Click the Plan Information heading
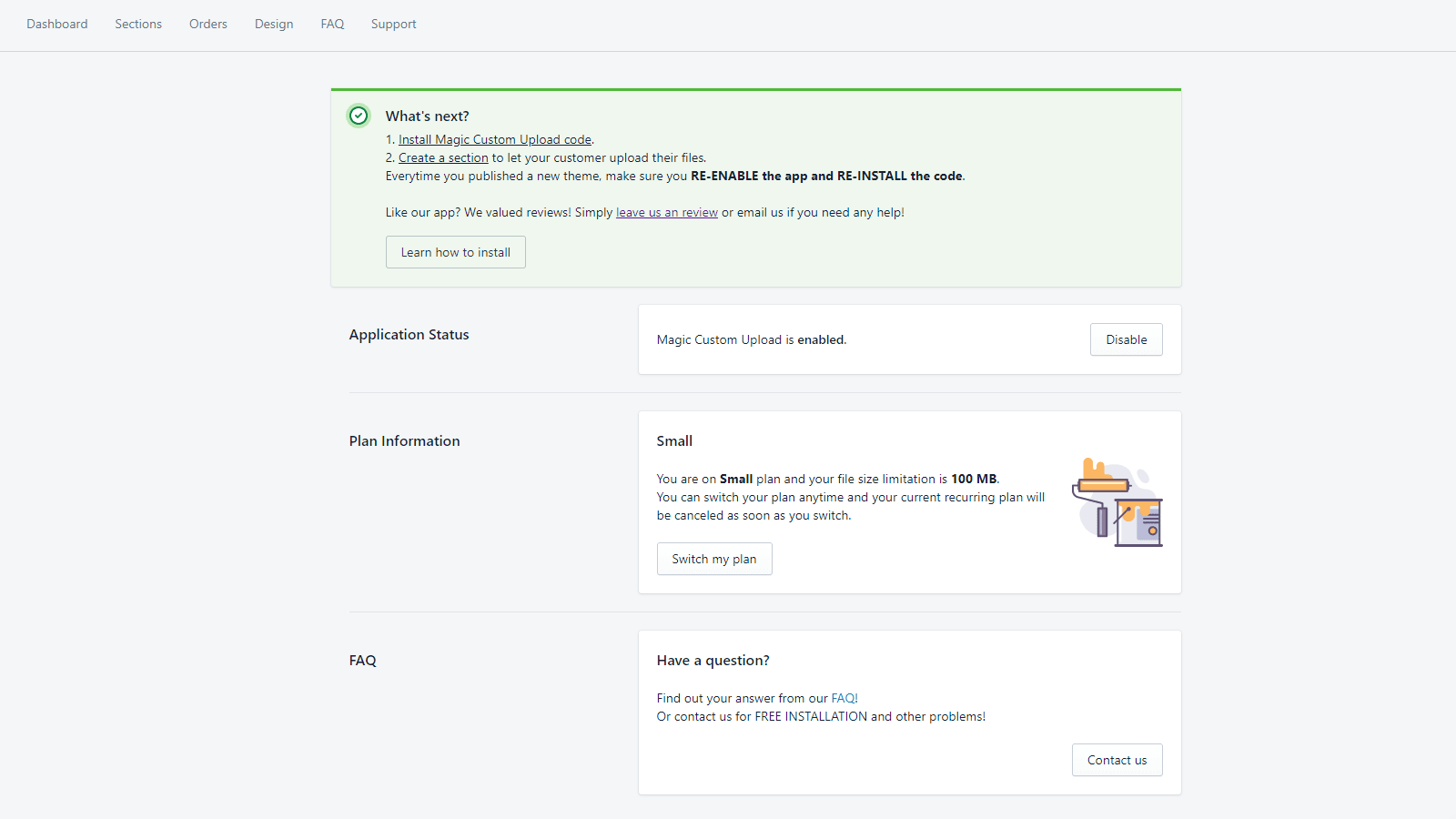Viewport: 1456px width, 819px height. [x=404, y=440]
